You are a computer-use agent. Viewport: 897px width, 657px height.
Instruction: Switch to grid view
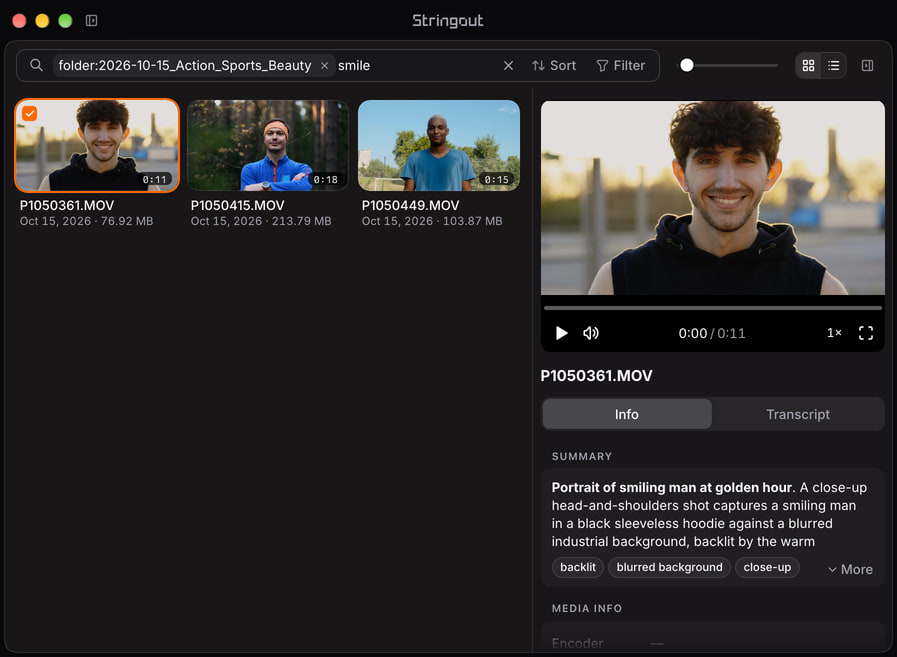(808, 66)
